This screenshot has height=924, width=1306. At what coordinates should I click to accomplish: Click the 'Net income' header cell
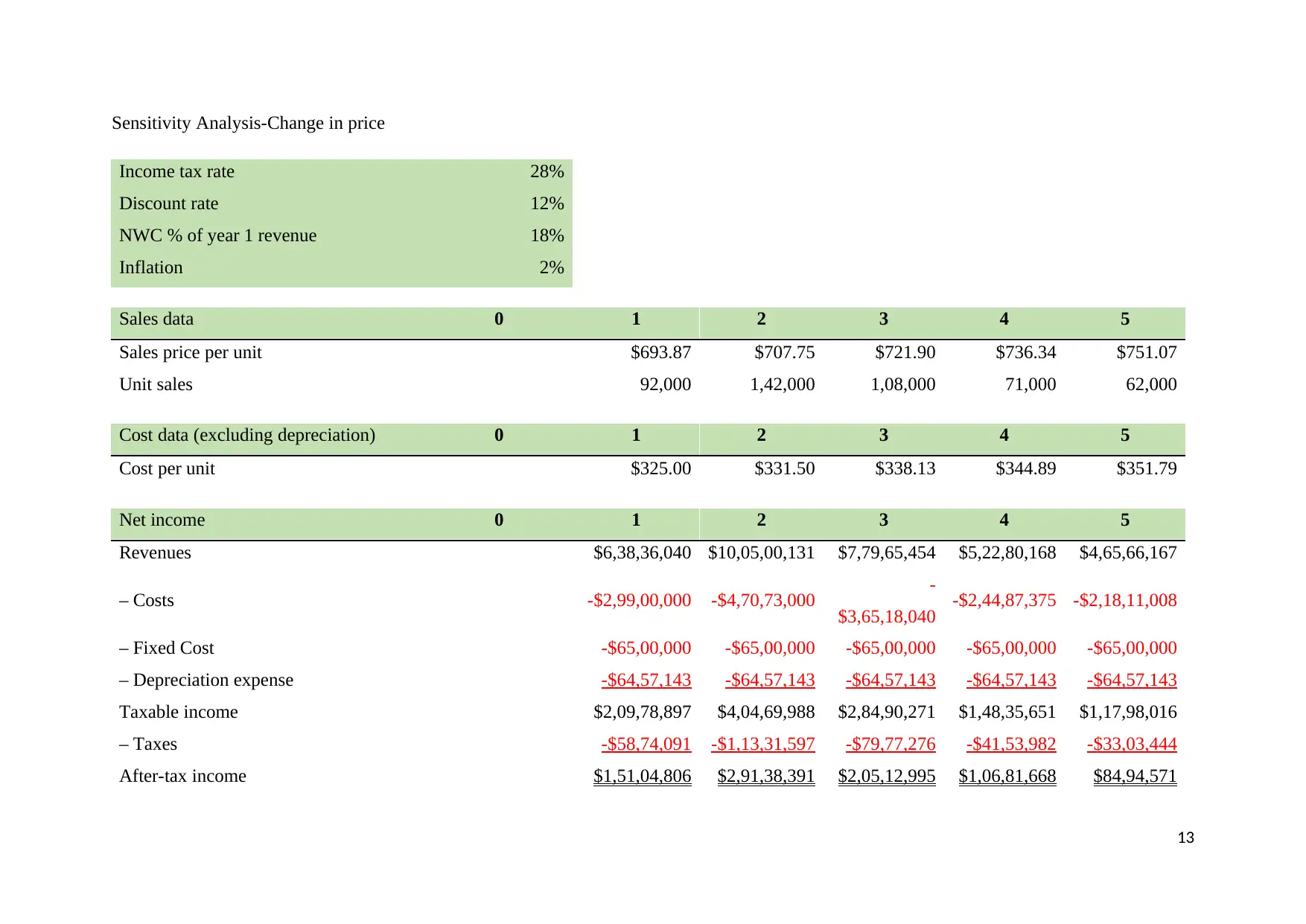click(162, 520)
